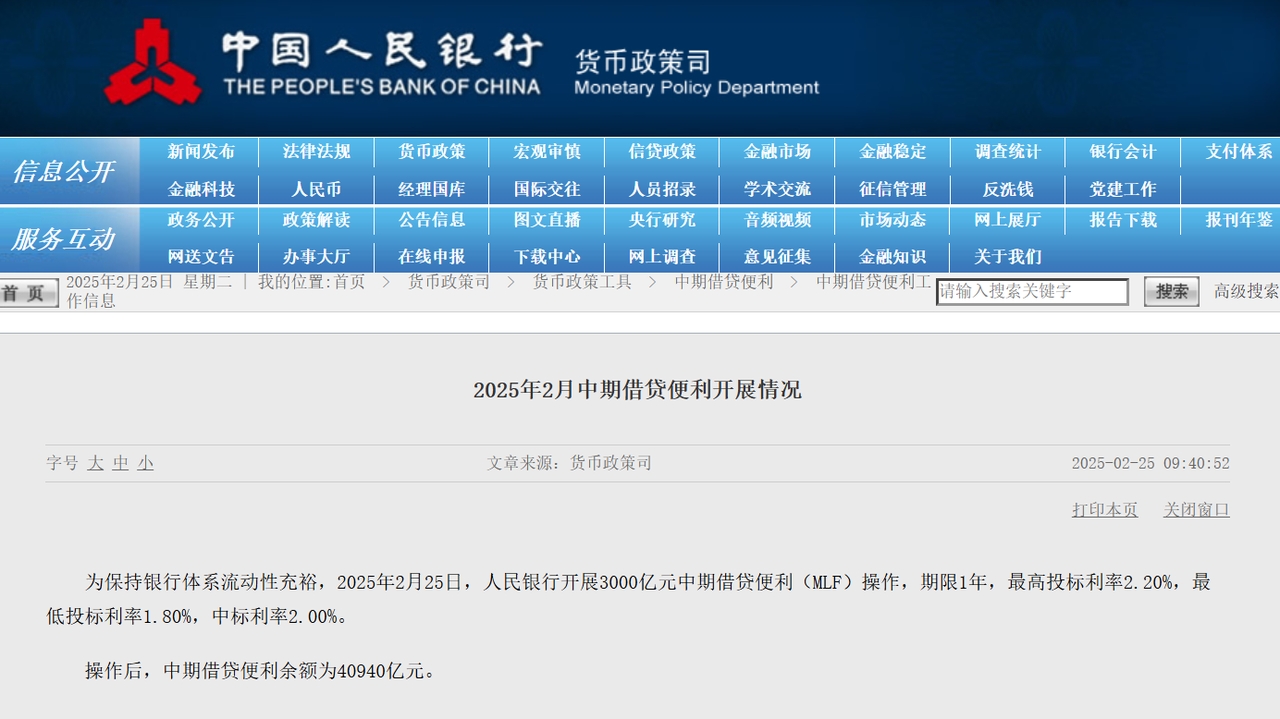Go to 调查统计 navigation item
Screen dimensions: 1280x719
tap(1008, 152)
